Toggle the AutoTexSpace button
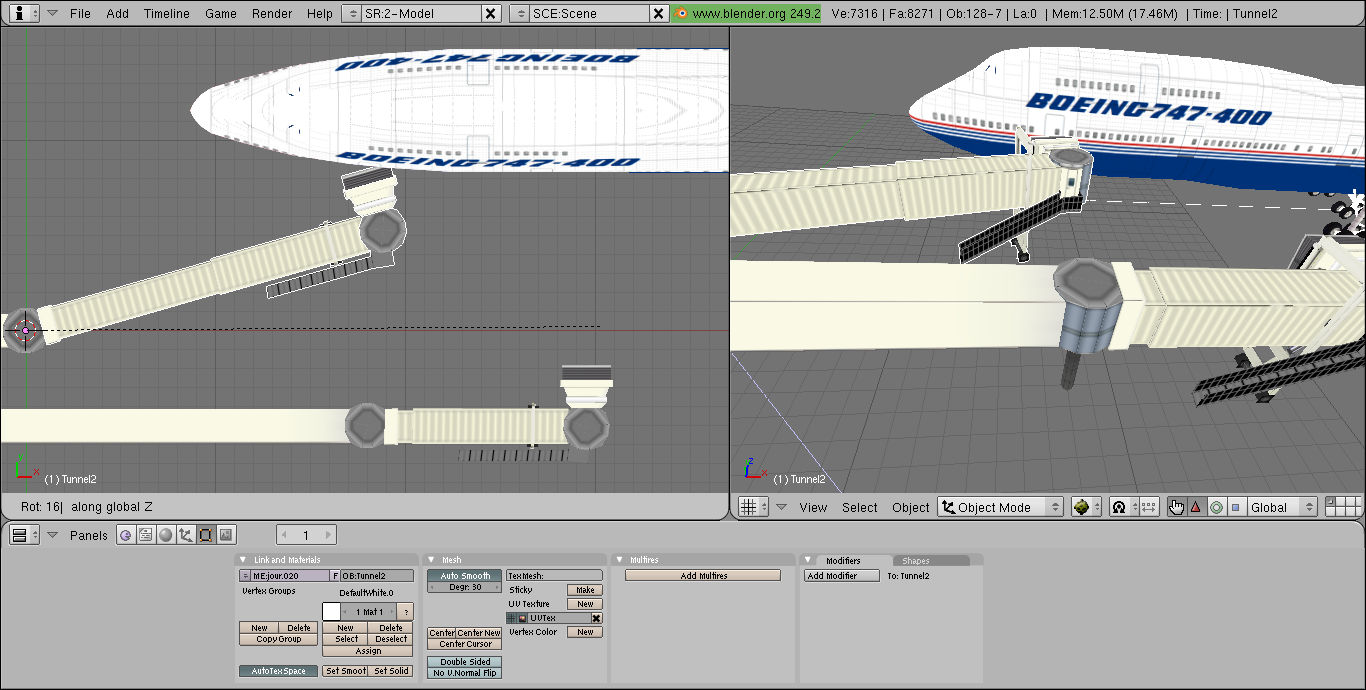 (x=278, y=671)
